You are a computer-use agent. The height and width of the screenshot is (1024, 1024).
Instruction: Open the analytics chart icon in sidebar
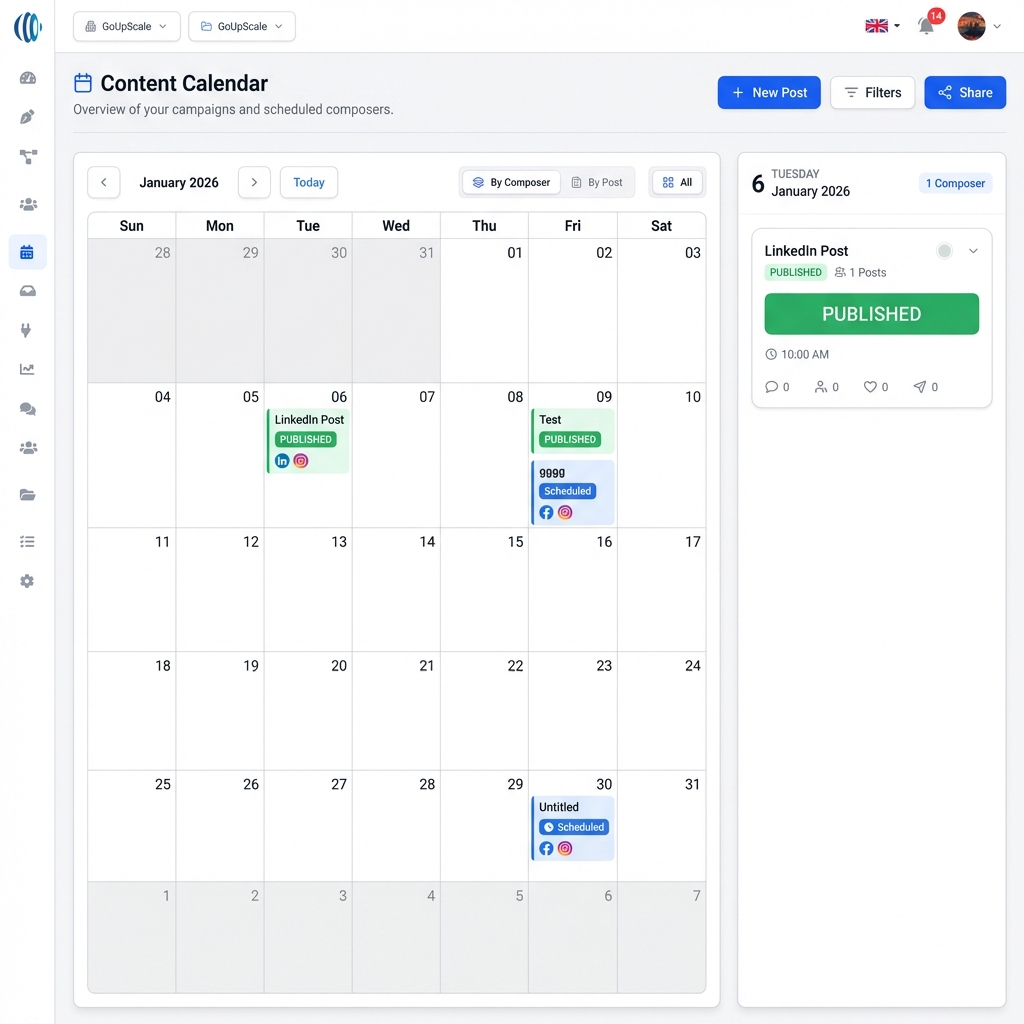[27, 368]
